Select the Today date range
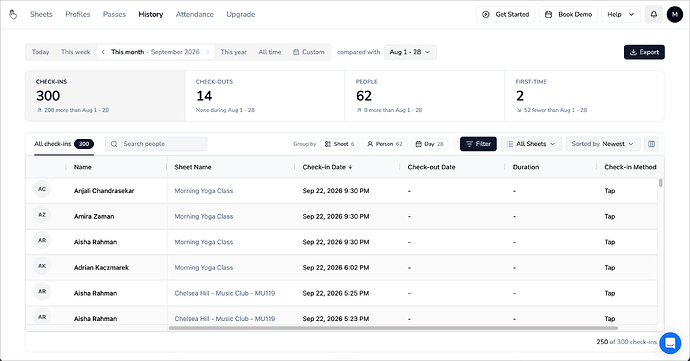The image size is (690, 361). [x=40, y=52]
